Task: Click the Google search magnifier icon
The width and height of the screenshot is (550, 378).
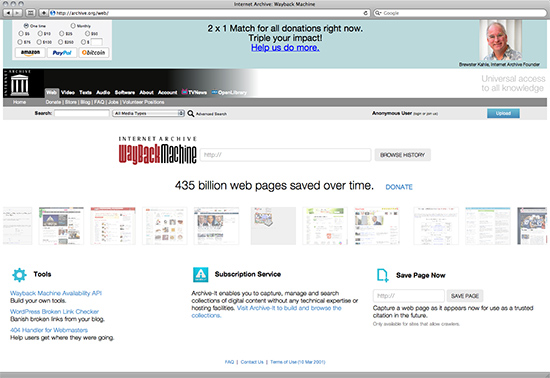Action: pyautogui.click(x=378, y=13)
